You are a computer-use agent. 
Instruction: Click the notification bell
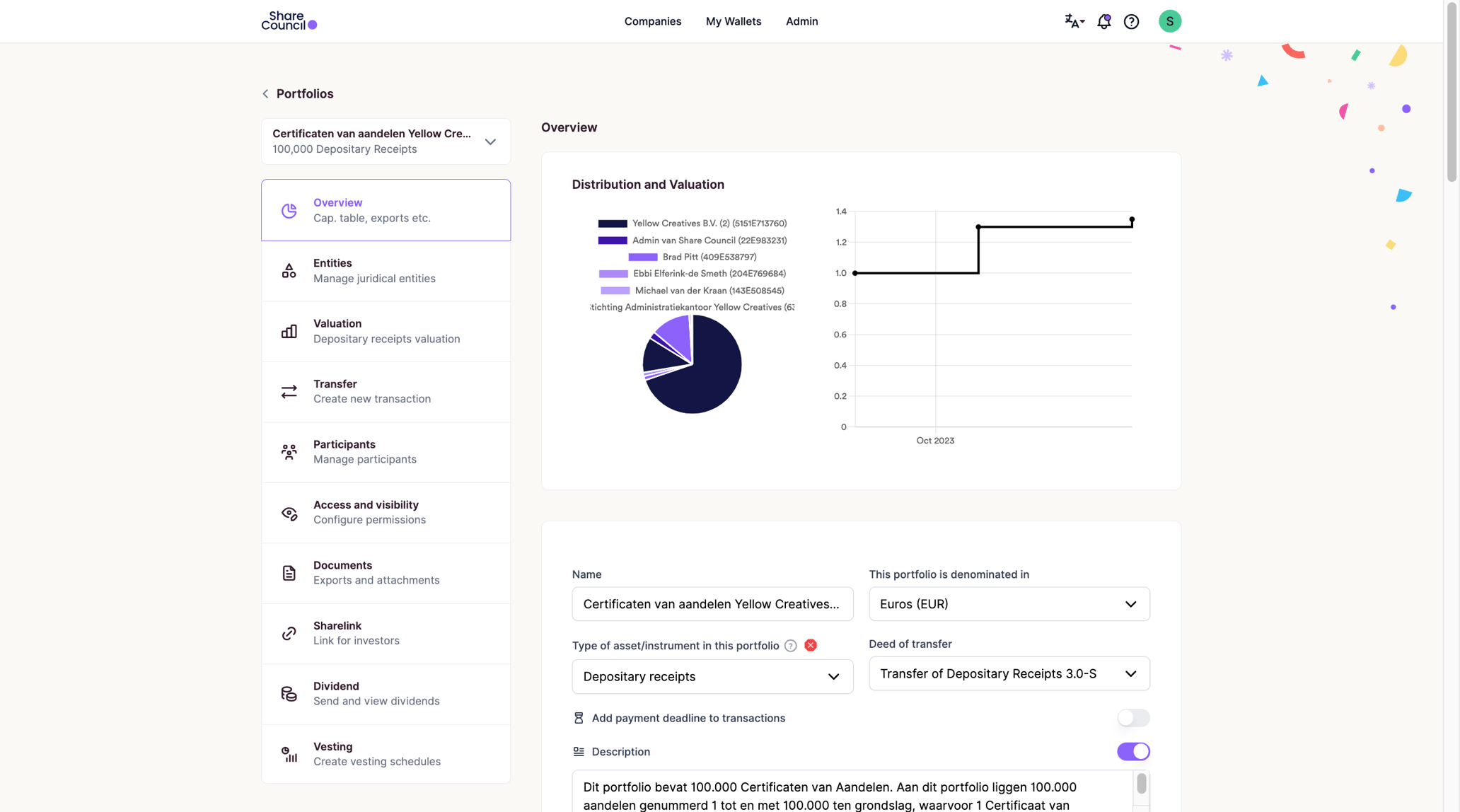pos(1103,21)
